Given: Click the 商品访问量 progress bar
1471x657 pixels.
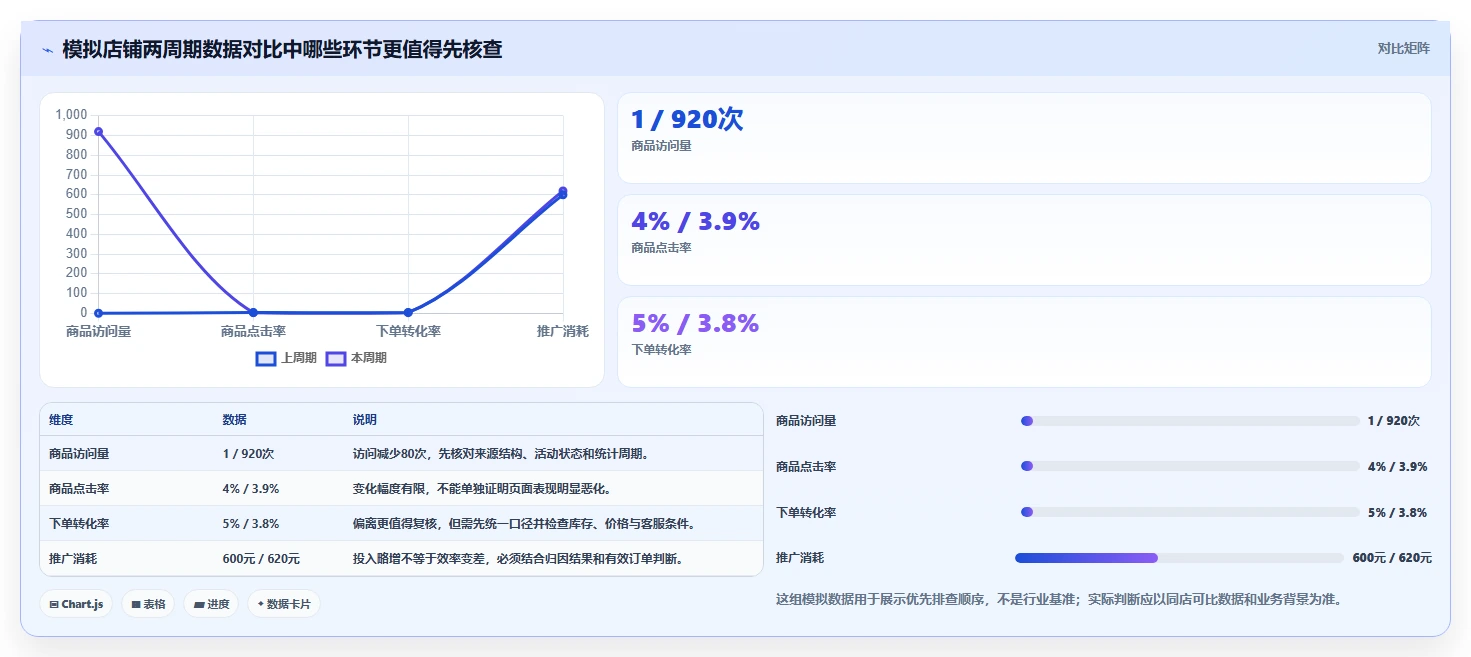Looking at the screenshot, I should (x=1190, y=421).
